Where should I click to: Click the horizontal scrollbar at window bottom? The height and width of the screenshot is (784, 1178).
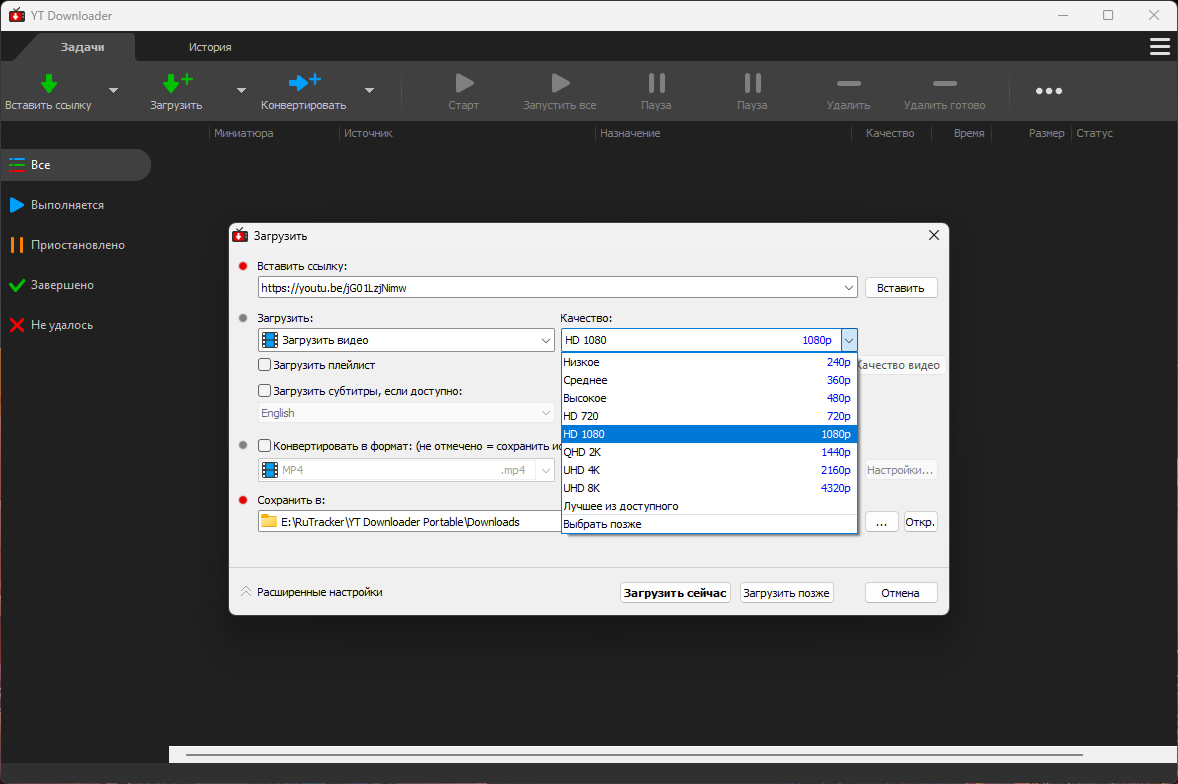[634, 755]
